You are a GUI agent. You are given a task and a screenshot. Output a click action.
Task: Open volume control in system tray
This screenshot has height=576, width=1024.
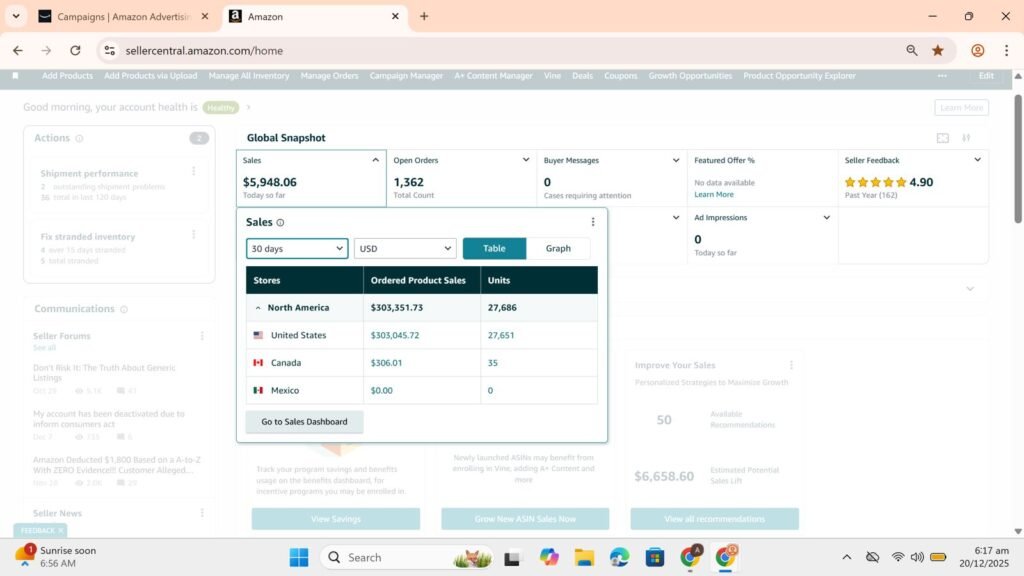[x=917, y=557]
